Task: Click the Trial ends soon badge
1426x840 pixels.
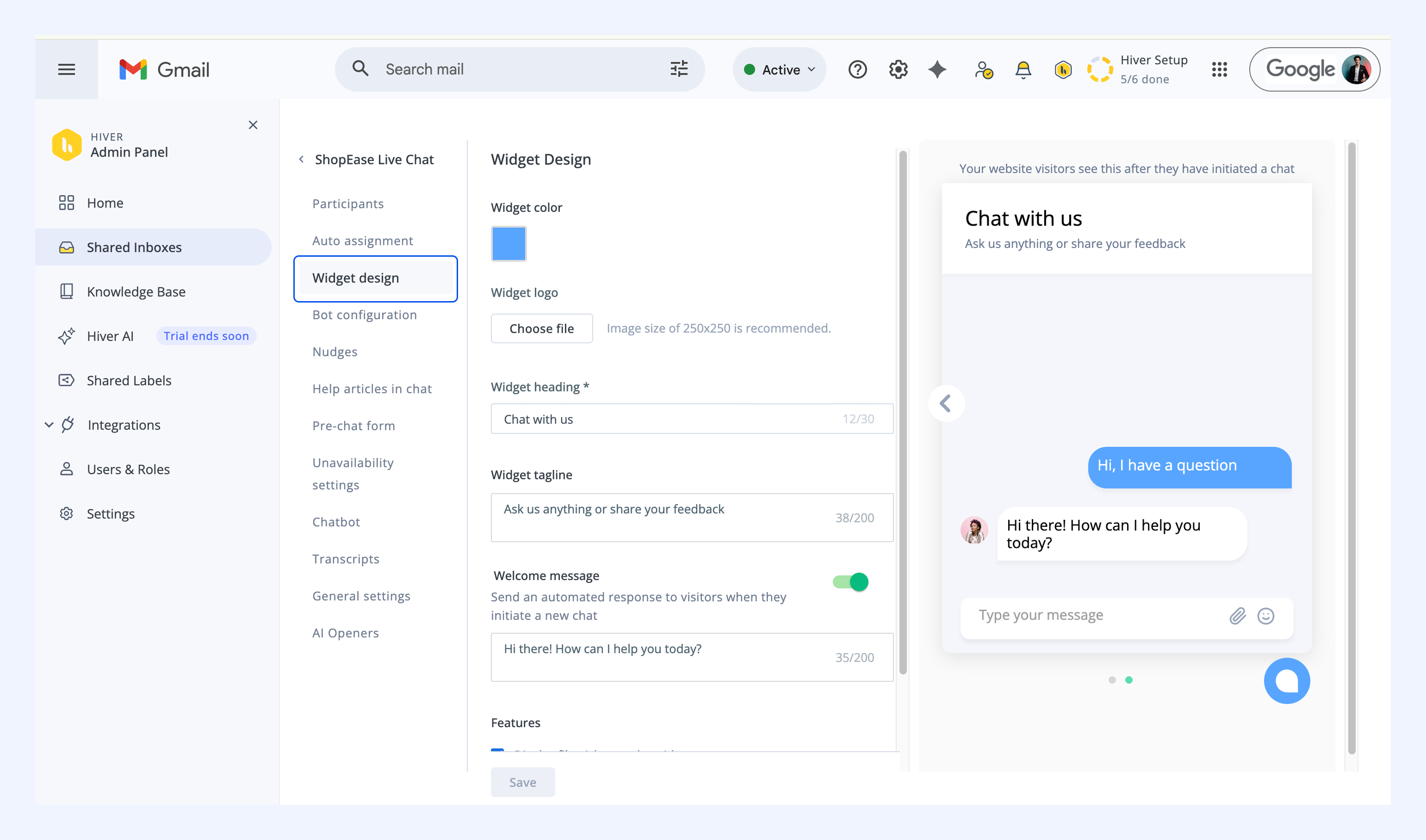Action: click(x=206, y=336)
